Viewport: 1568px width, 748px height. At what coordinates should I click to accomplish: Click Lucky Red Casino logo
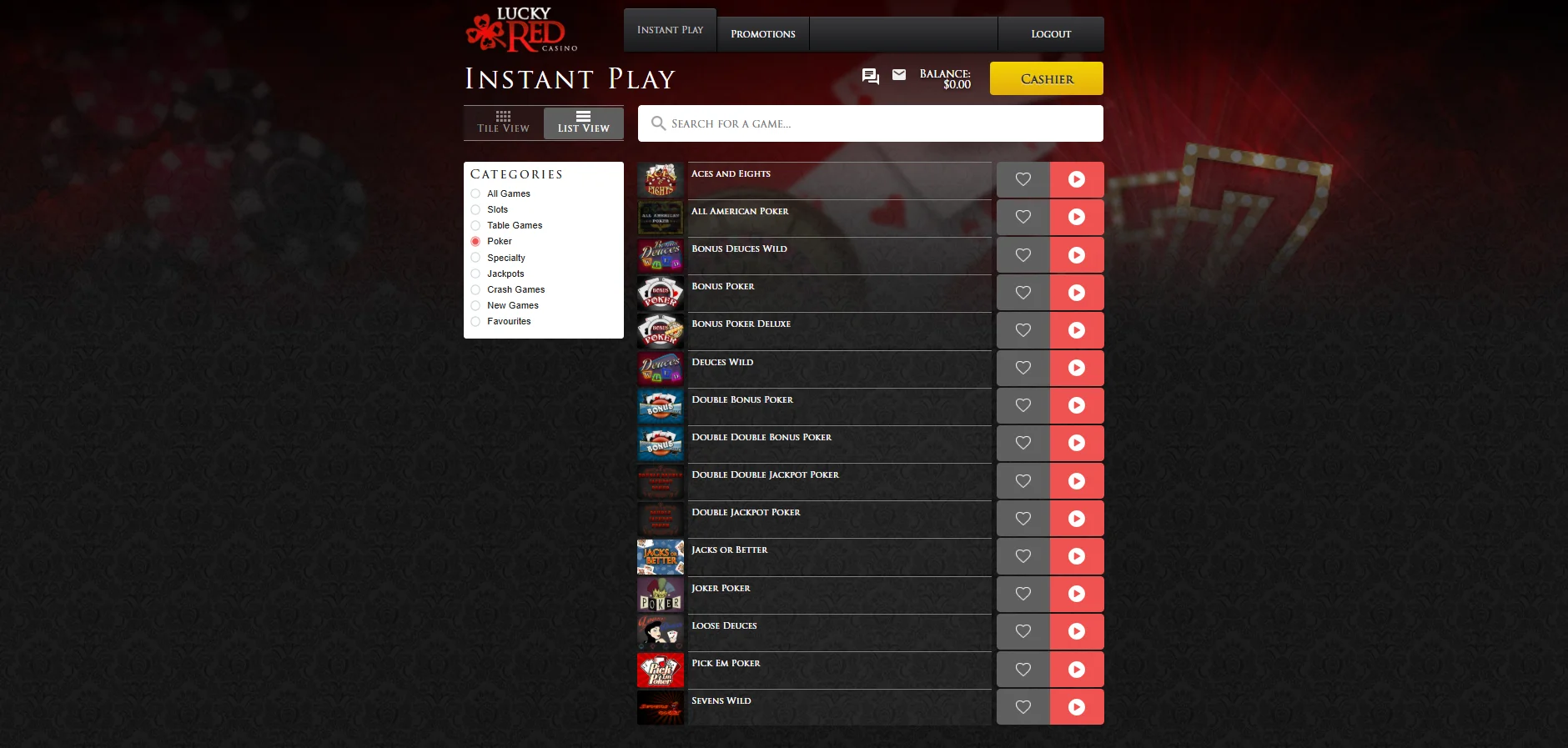pyautogui.click(x=522, y=29)
